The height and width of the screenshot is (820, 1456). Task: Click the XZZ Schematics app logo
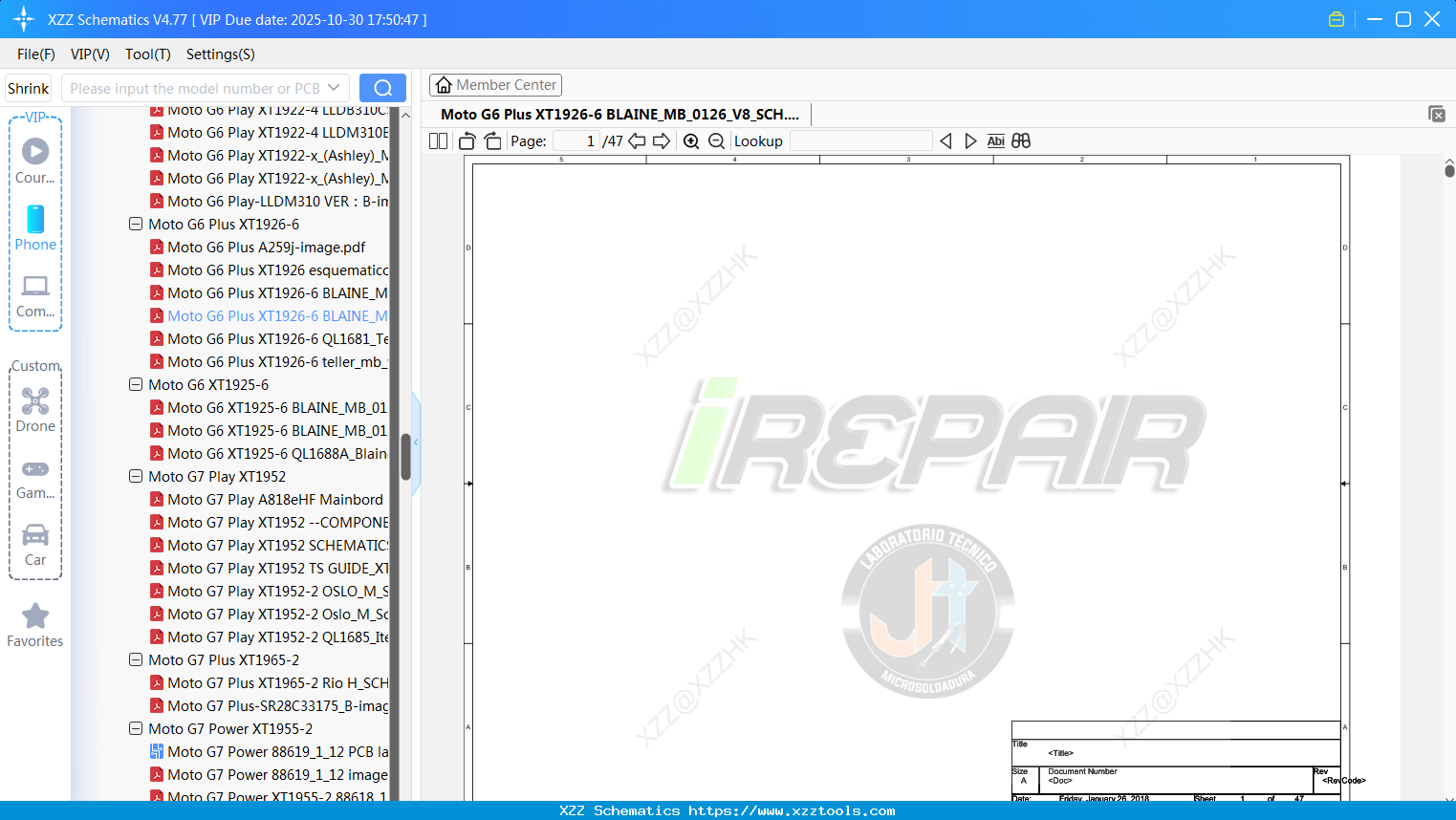pyautogui.click(x=24, y=19)
